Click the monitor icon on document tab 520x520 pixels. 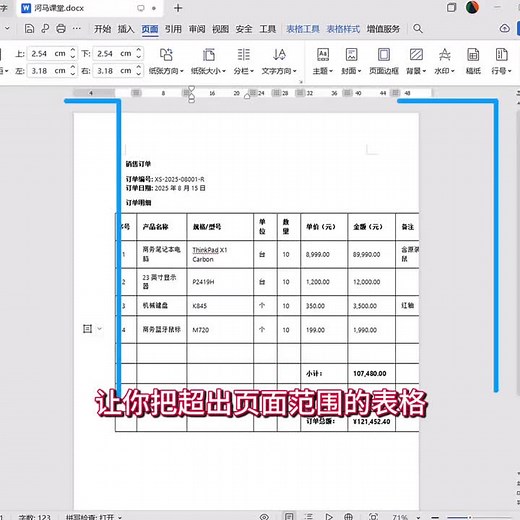click(x=141, y=8)
